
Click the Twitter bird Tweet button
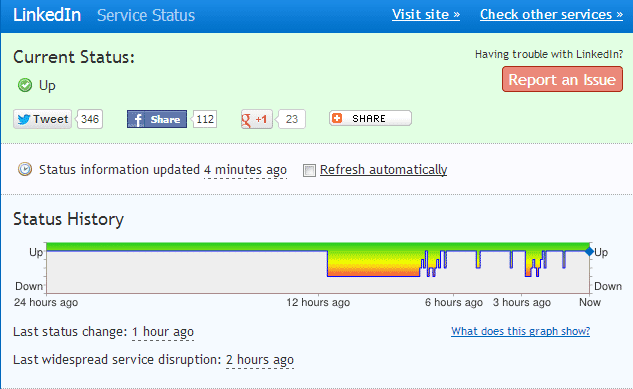point(42,119)
